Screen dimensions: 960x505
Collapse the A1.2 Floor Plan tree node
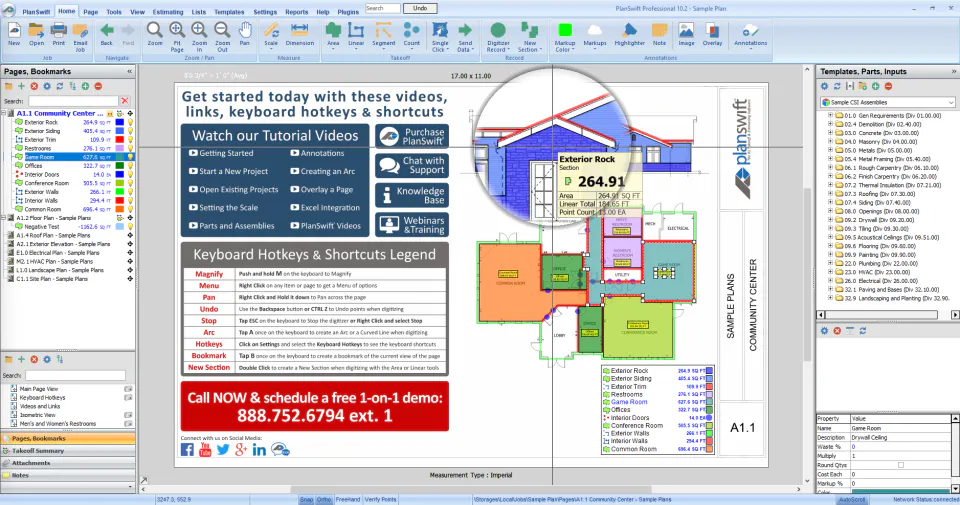point(4,218)
